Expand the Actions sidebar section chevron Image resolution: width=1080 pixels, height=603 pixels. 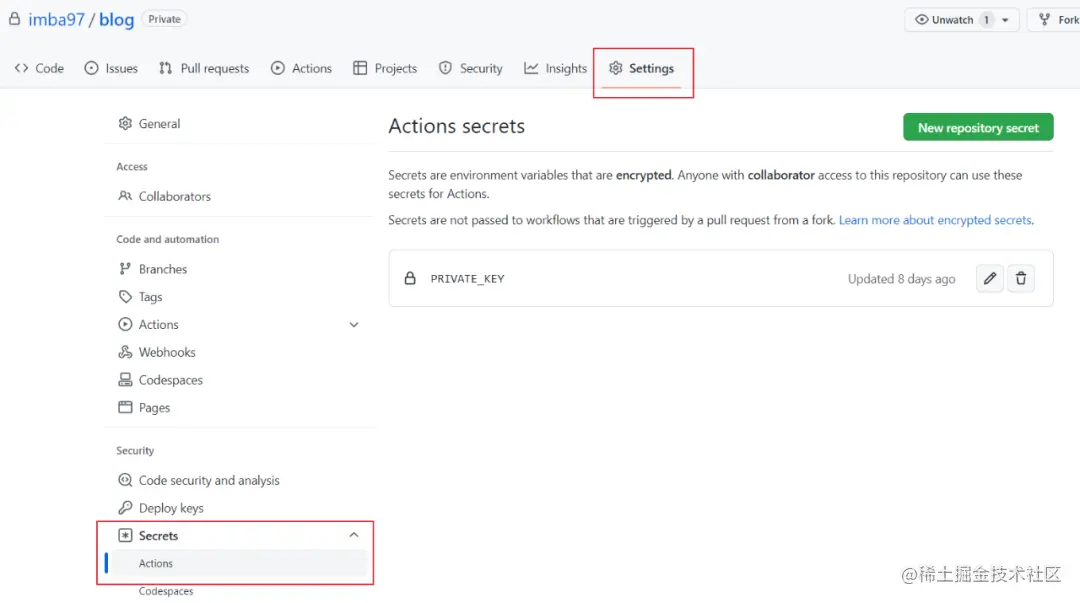coord(354,325)
